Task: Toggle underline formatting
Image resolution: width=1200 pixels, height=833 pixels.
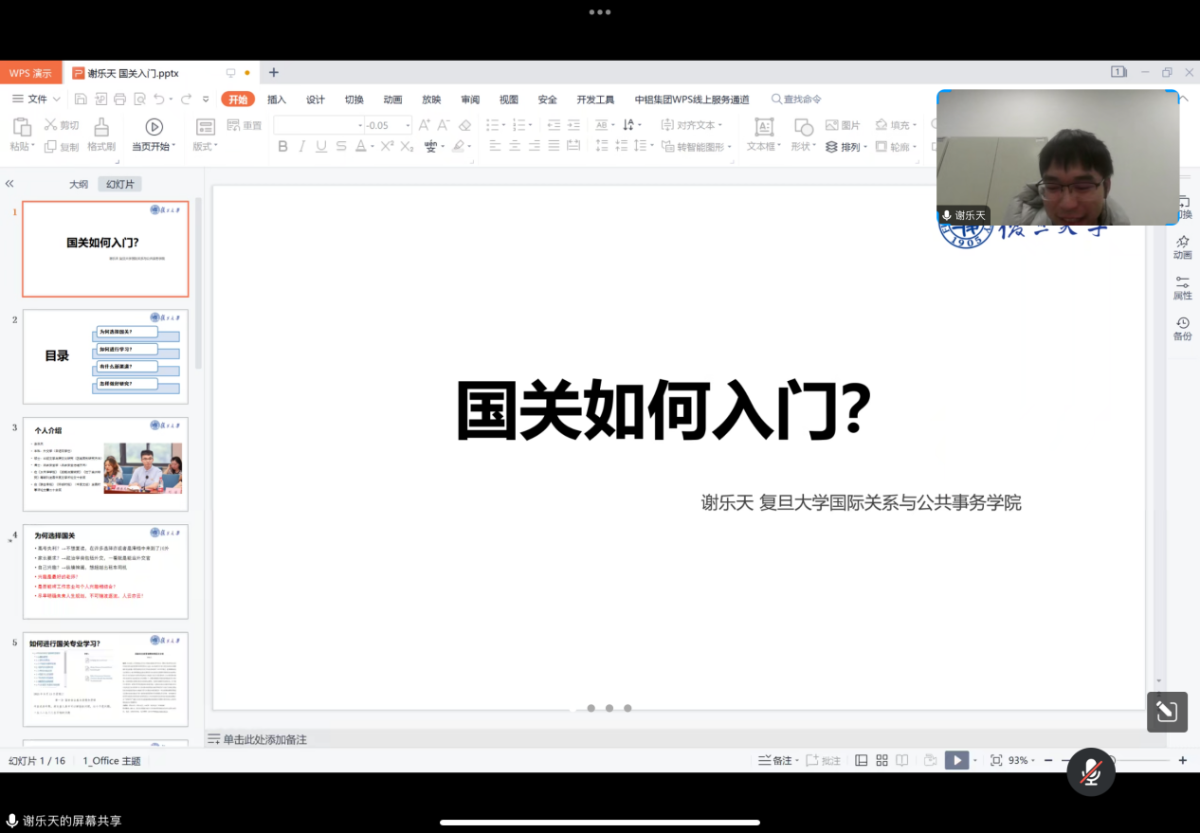Action: pyautogui.click(x=320, y=146)
